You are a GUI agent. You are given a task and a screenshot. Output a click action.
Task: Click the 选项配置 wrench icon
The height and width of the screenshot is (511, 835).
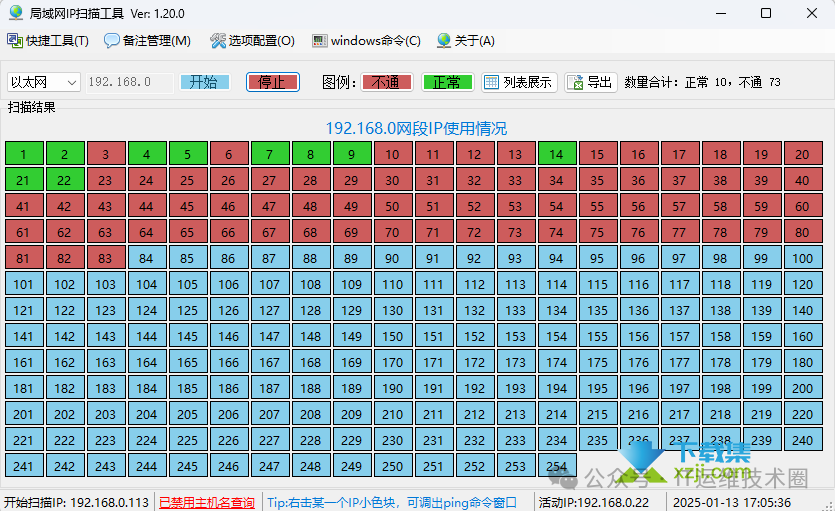pos(218,41)
